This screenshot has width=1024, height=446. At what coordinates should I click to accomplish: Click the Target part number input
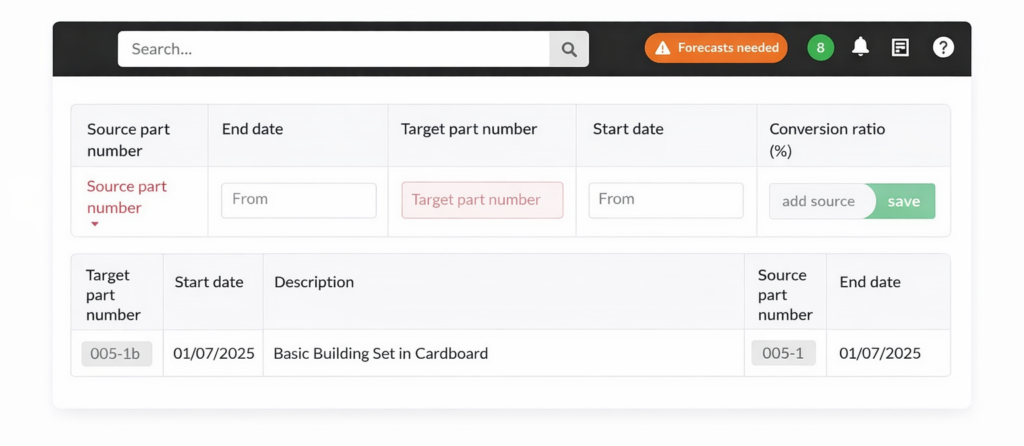tap(482, 200)
